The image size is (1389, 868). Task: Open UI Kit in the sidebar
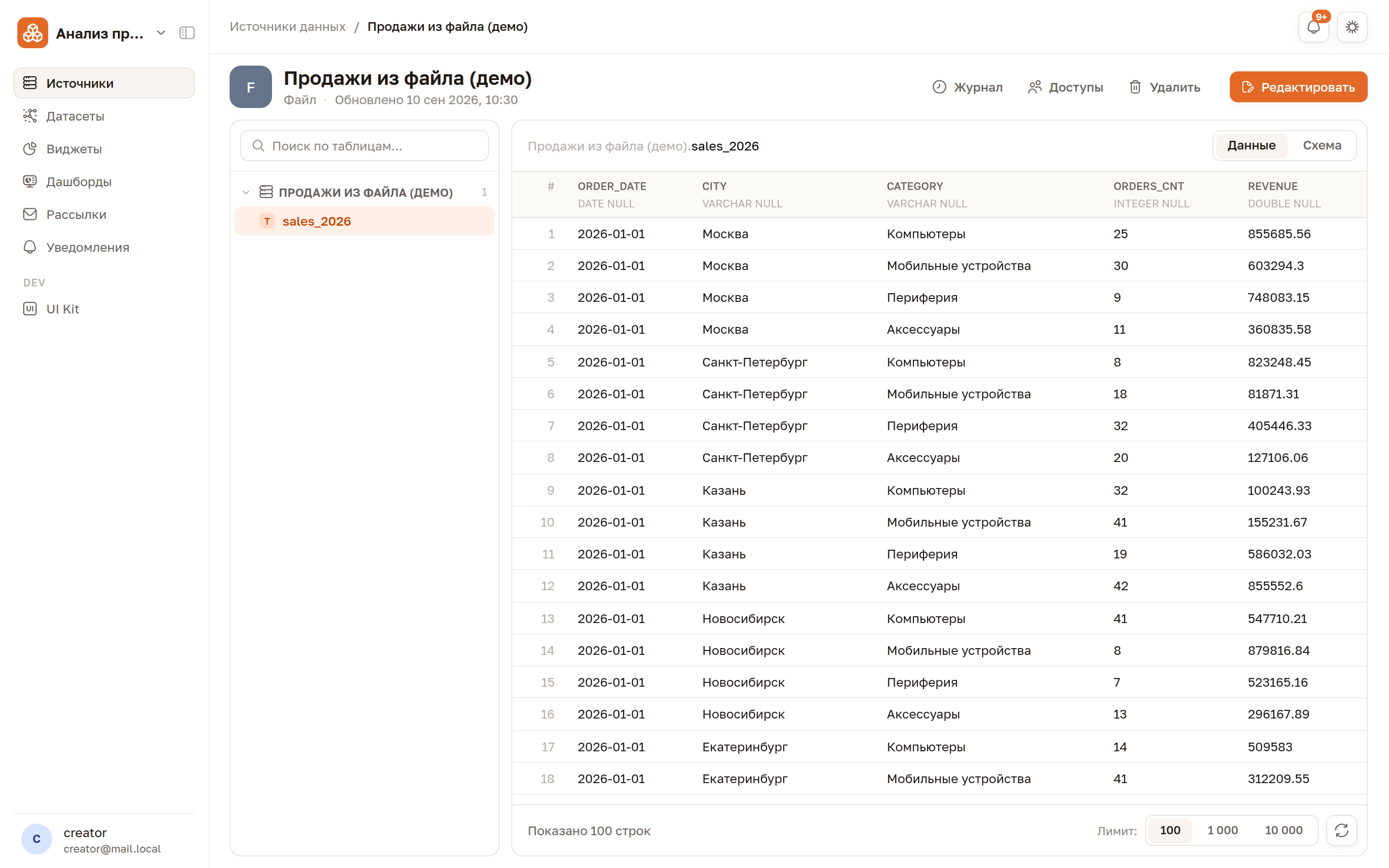(x=104, y=309)
